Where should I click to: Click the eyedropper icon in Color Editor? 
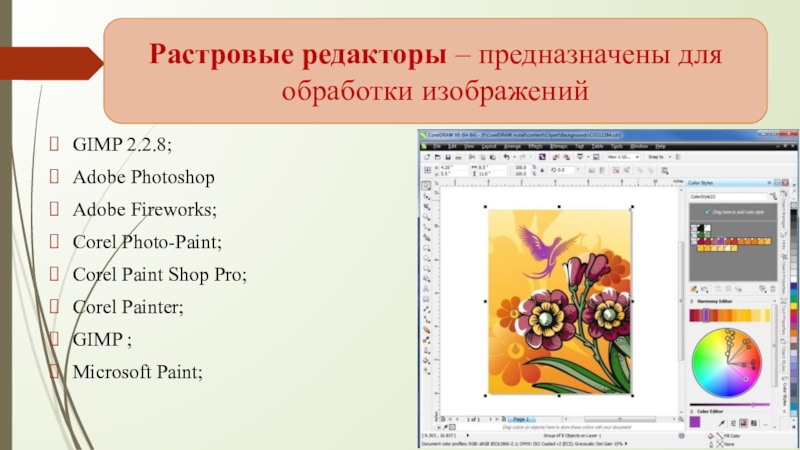click(721, 423)
